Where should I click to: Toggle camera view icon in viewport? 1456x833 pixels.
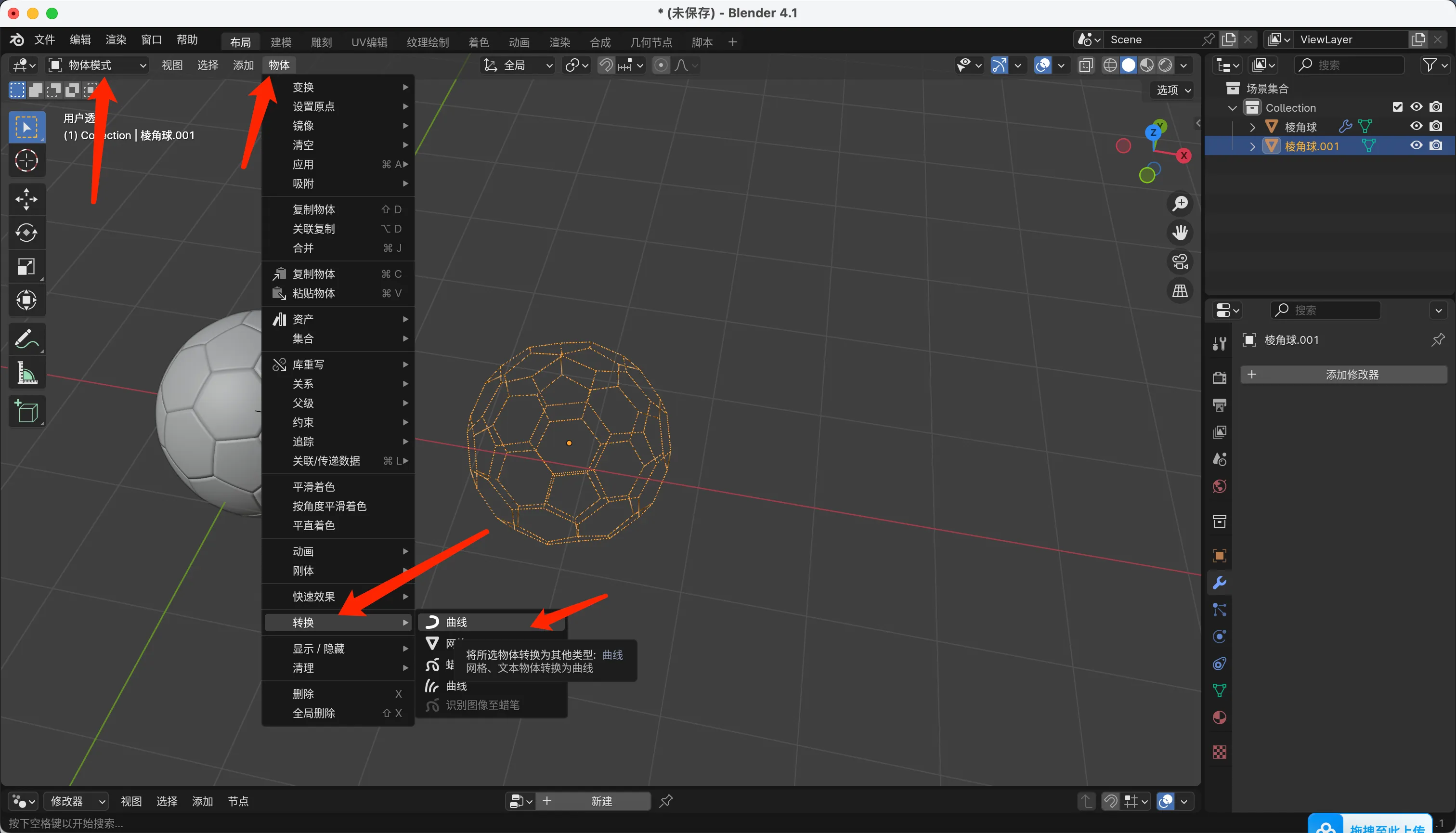click(x=1180, y=262)
